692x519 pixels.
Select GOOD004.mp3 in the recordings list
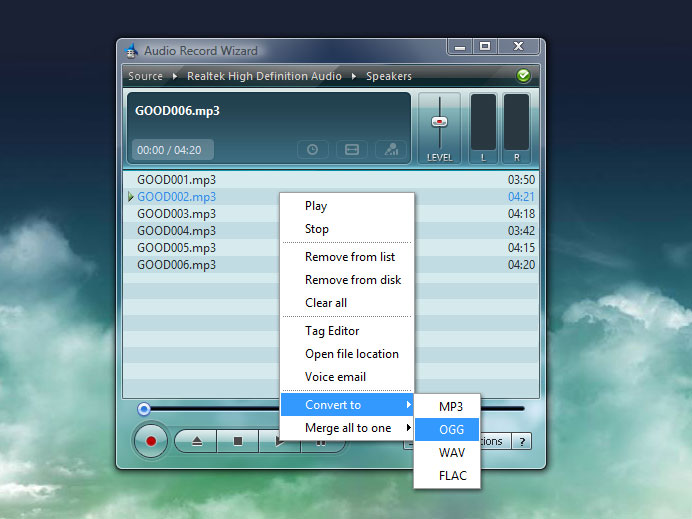coord(176,231)
